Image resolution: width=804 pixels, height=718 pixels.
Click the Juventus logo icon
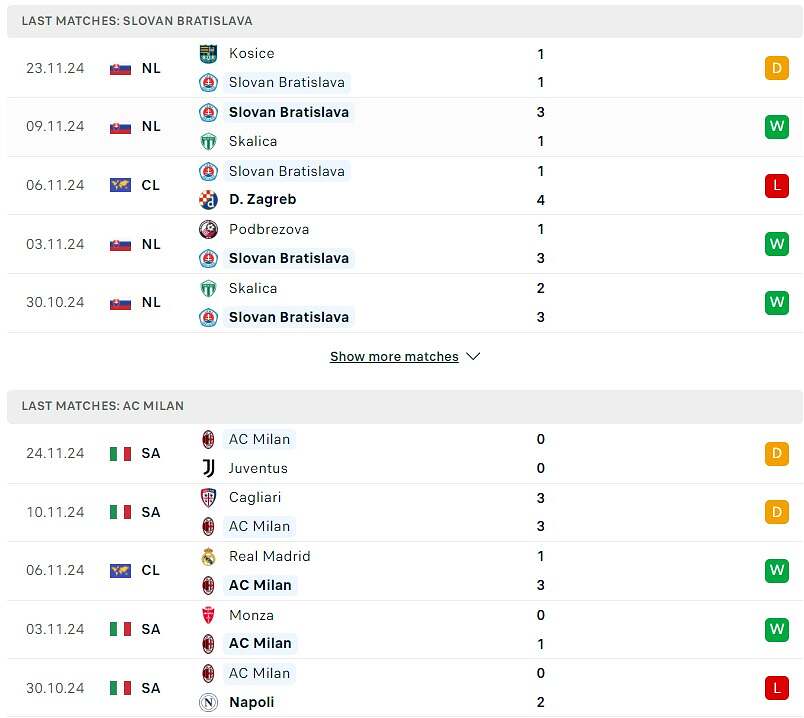pyautogui.click(x=208, y=468)
